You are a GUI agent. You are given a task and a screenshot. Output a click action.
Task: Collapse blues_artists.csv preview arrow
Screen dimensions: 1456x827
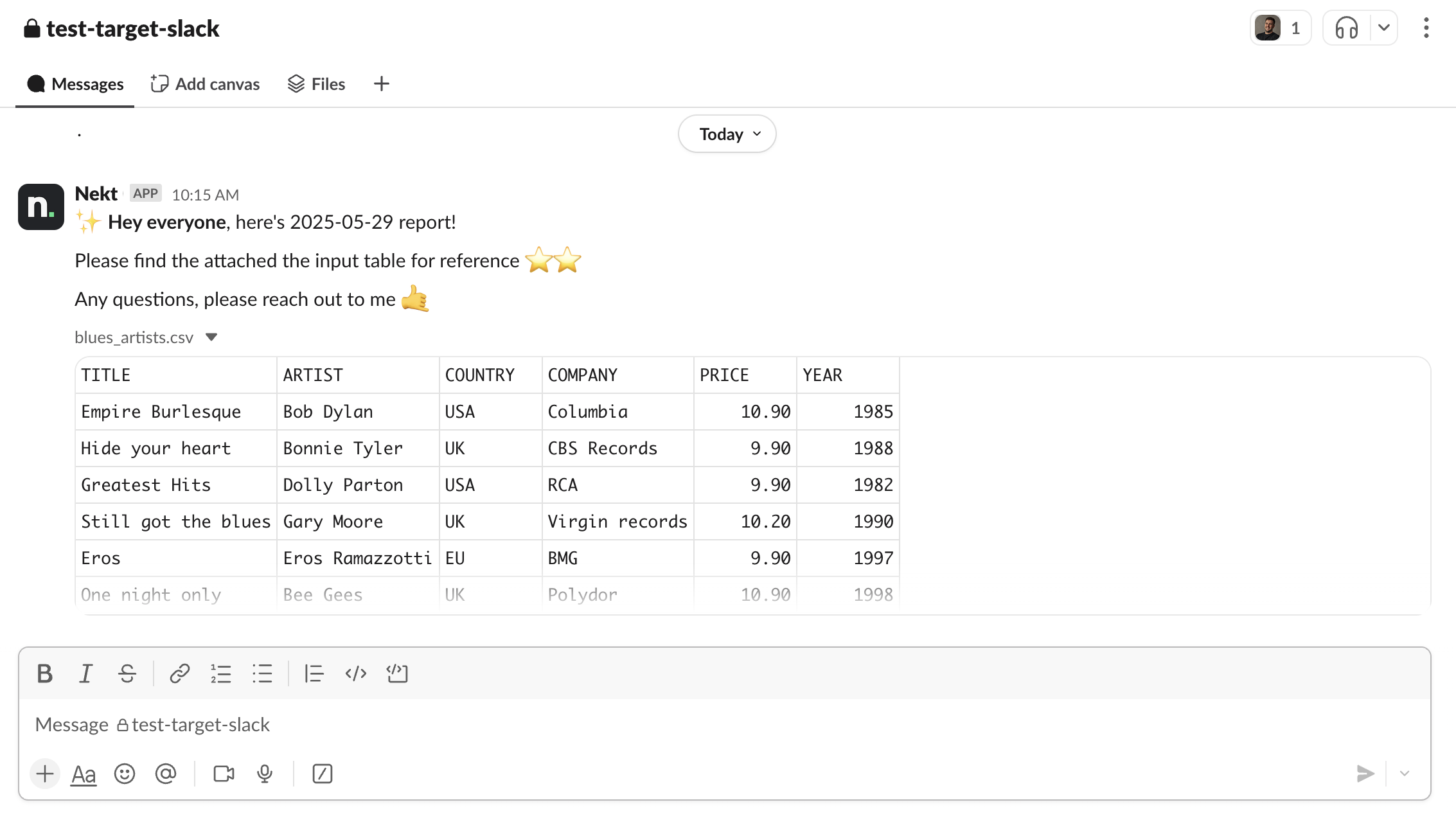coord(211,337)
